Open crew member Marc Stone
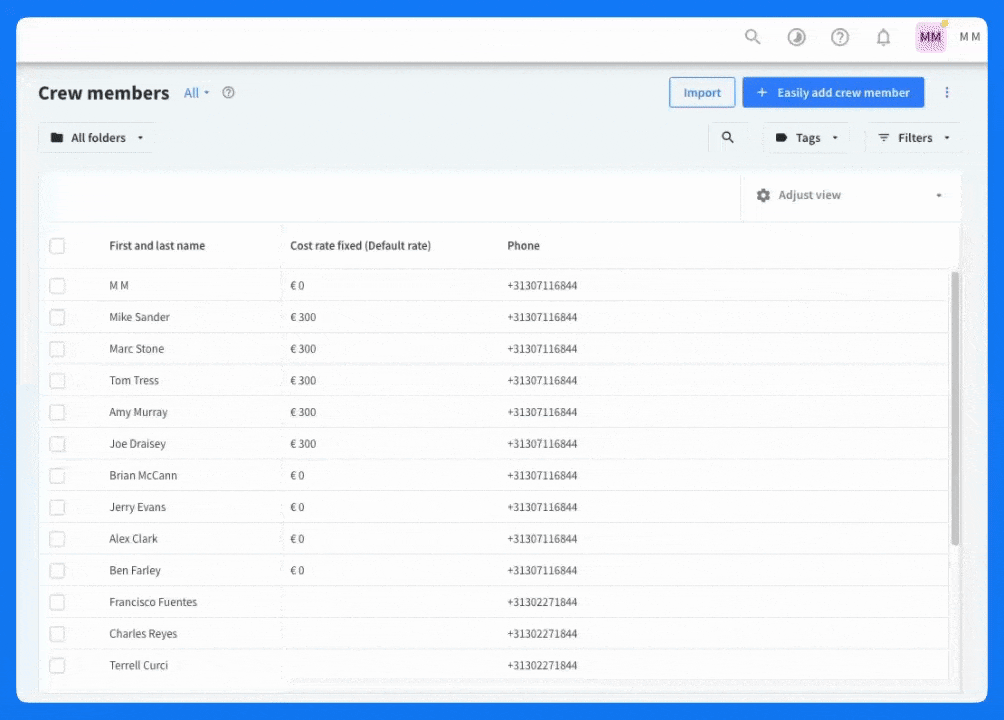 tap(136, 348)
